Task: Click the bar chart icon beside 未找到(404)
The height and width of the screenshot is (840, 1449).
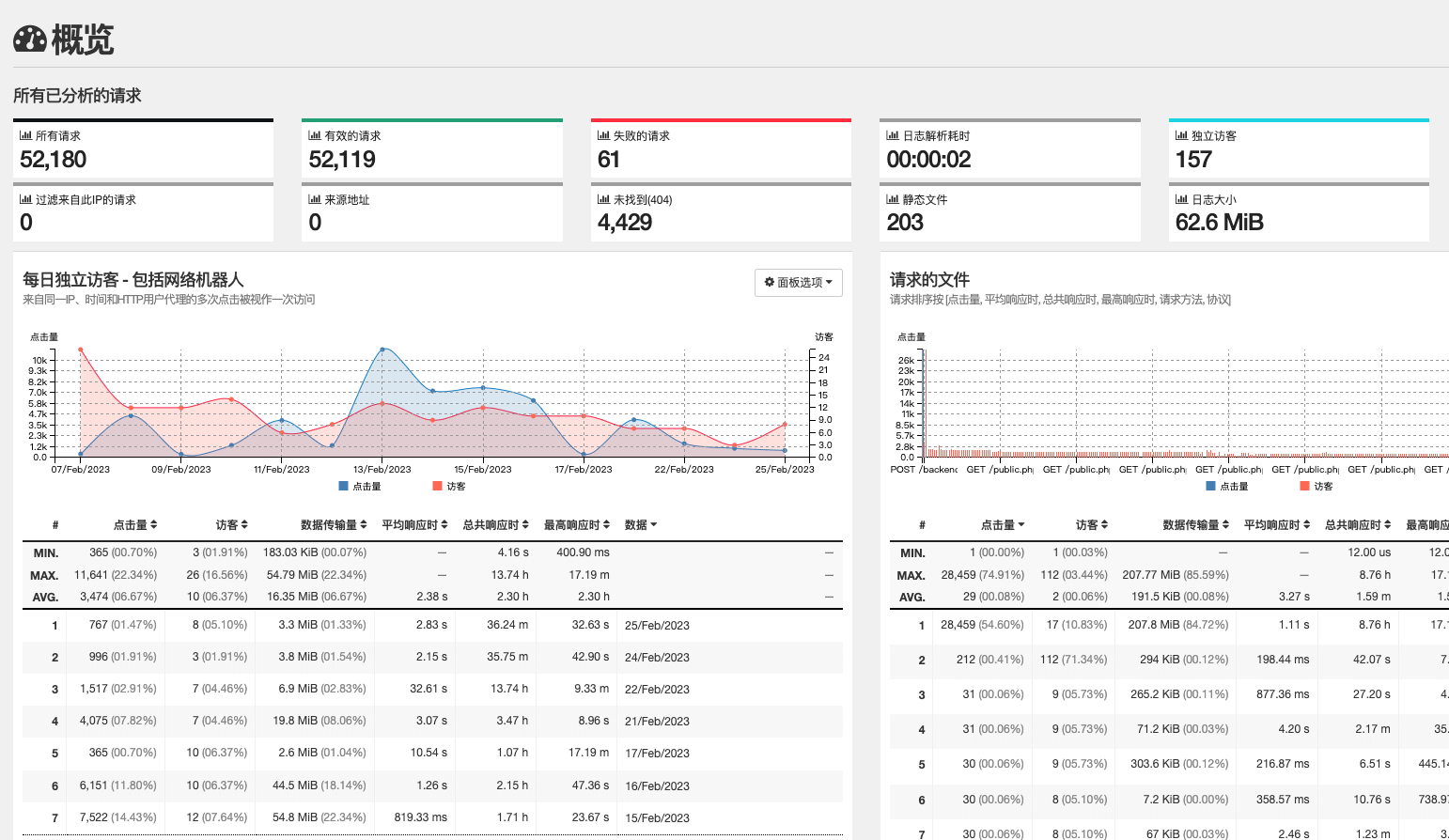Action: pyautogui.click(x=603, y=199)
